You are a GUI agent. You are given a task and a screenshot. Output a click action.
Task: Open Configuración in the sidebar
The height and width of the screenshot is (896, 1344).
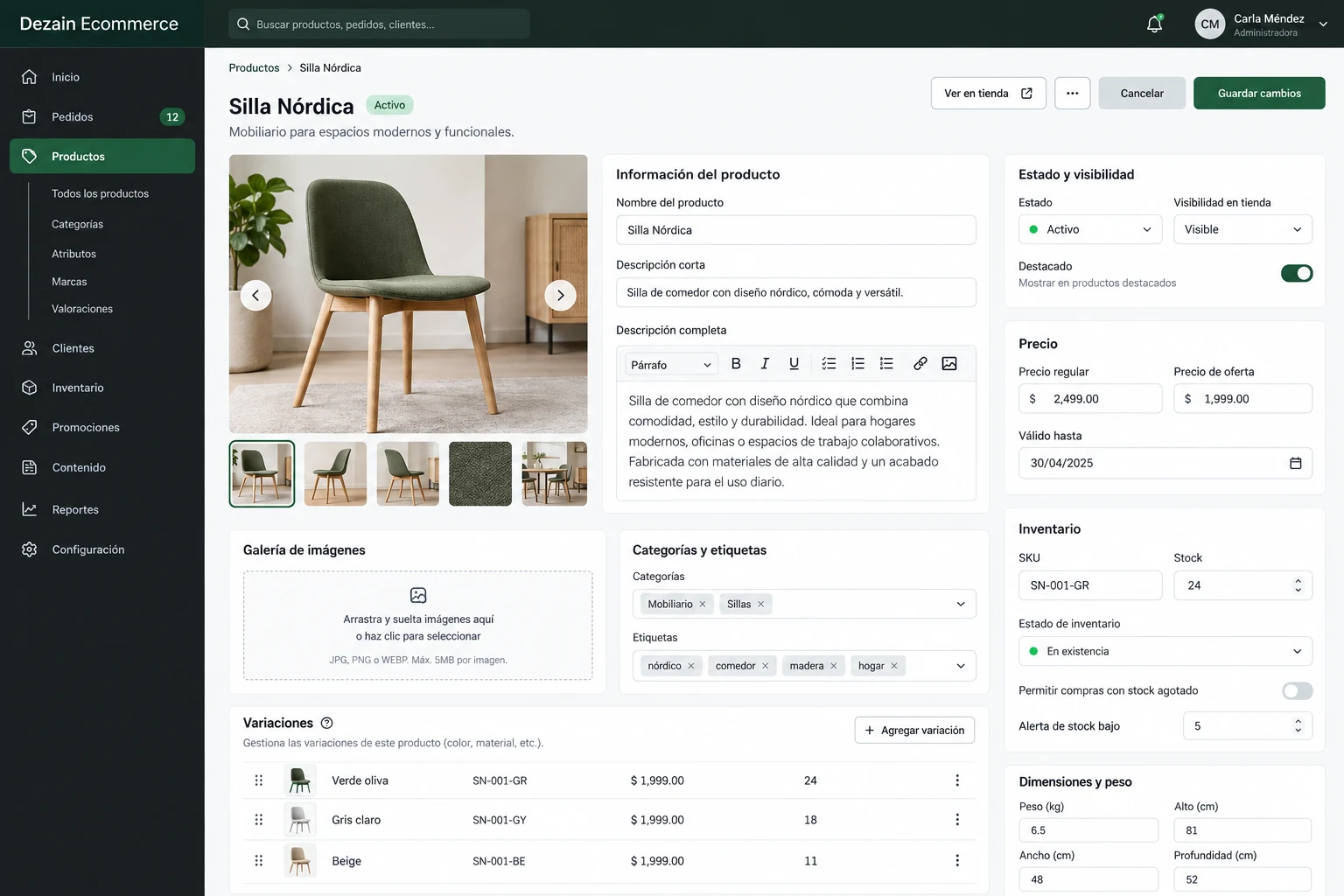[x=102, y=549]
